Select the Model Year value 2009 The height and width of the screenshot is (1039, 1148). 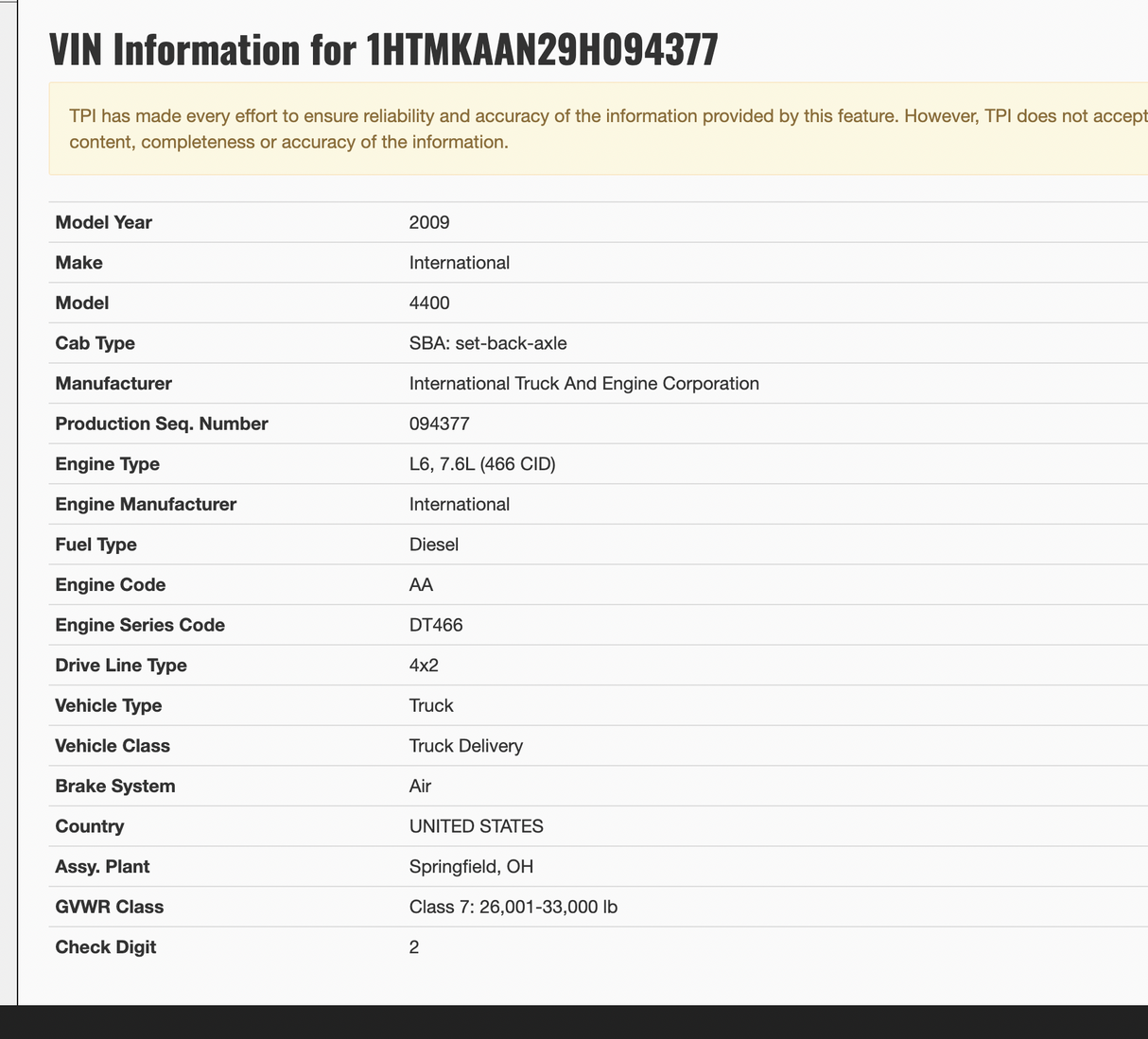(429, 222)
